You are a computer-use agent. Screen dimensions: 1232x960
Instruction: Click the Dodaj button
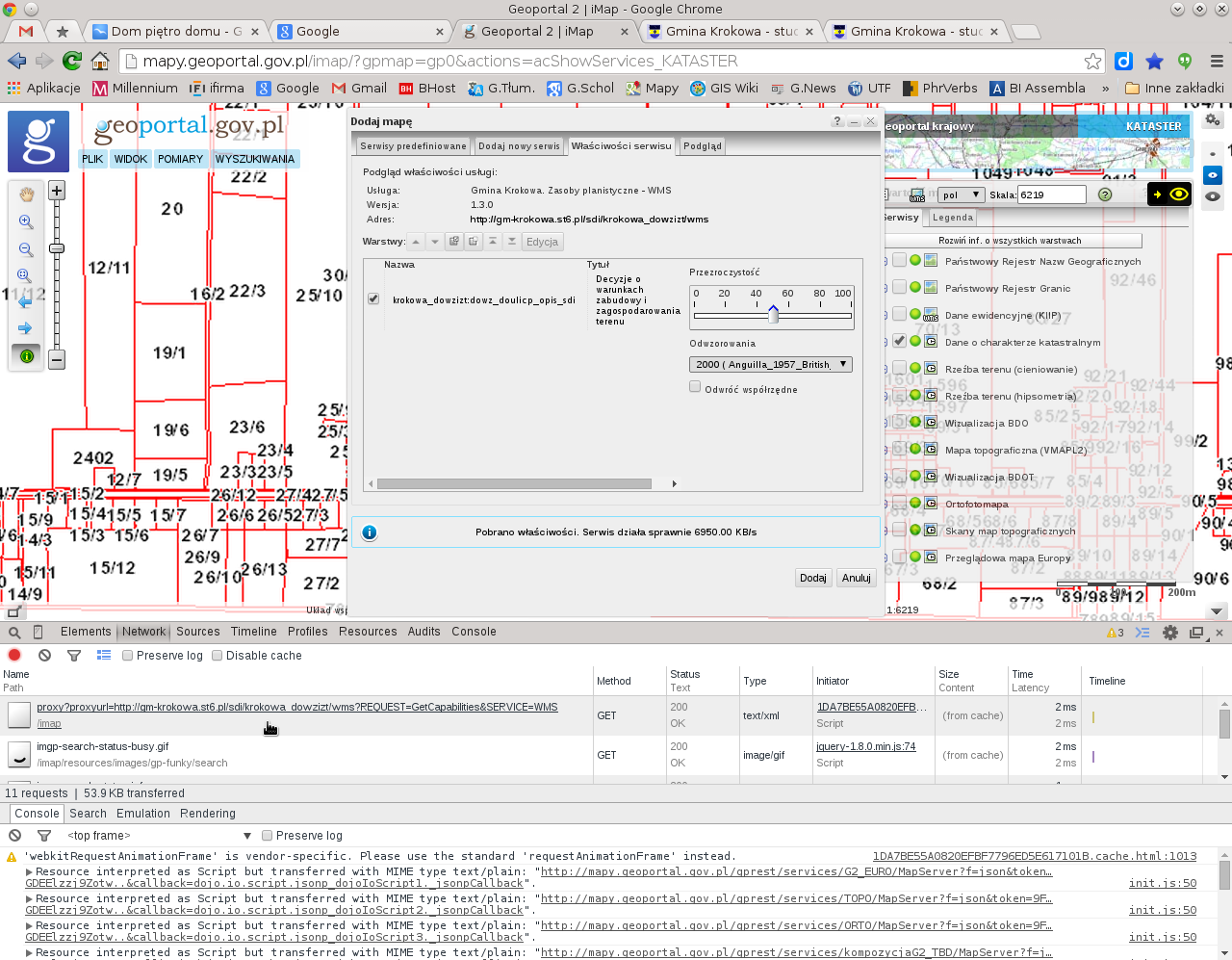click(x=813, y=578)
